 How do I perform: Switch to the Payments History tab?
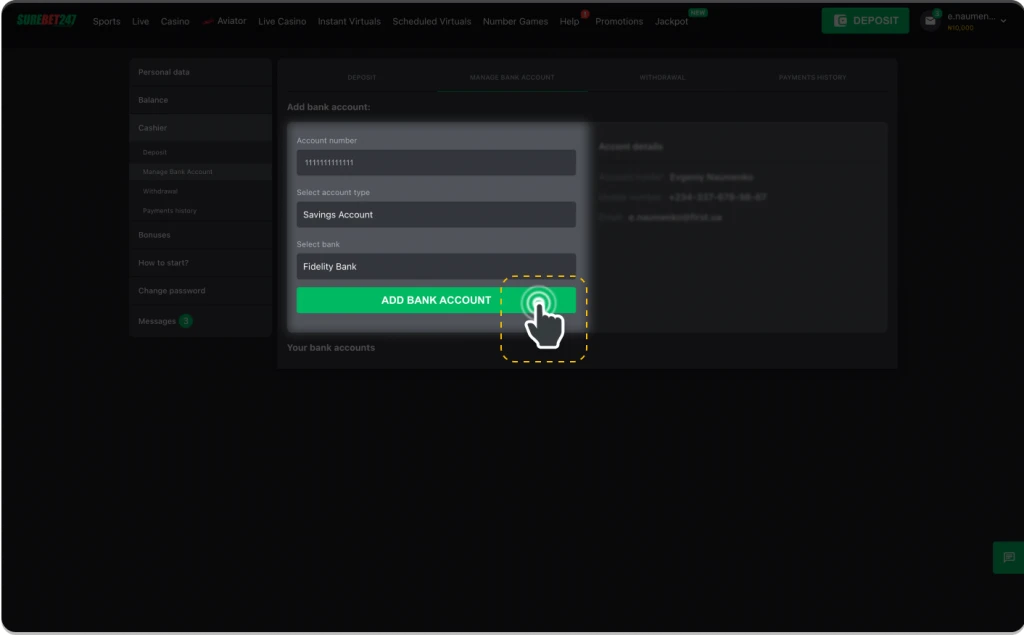[x=812, y=77]
